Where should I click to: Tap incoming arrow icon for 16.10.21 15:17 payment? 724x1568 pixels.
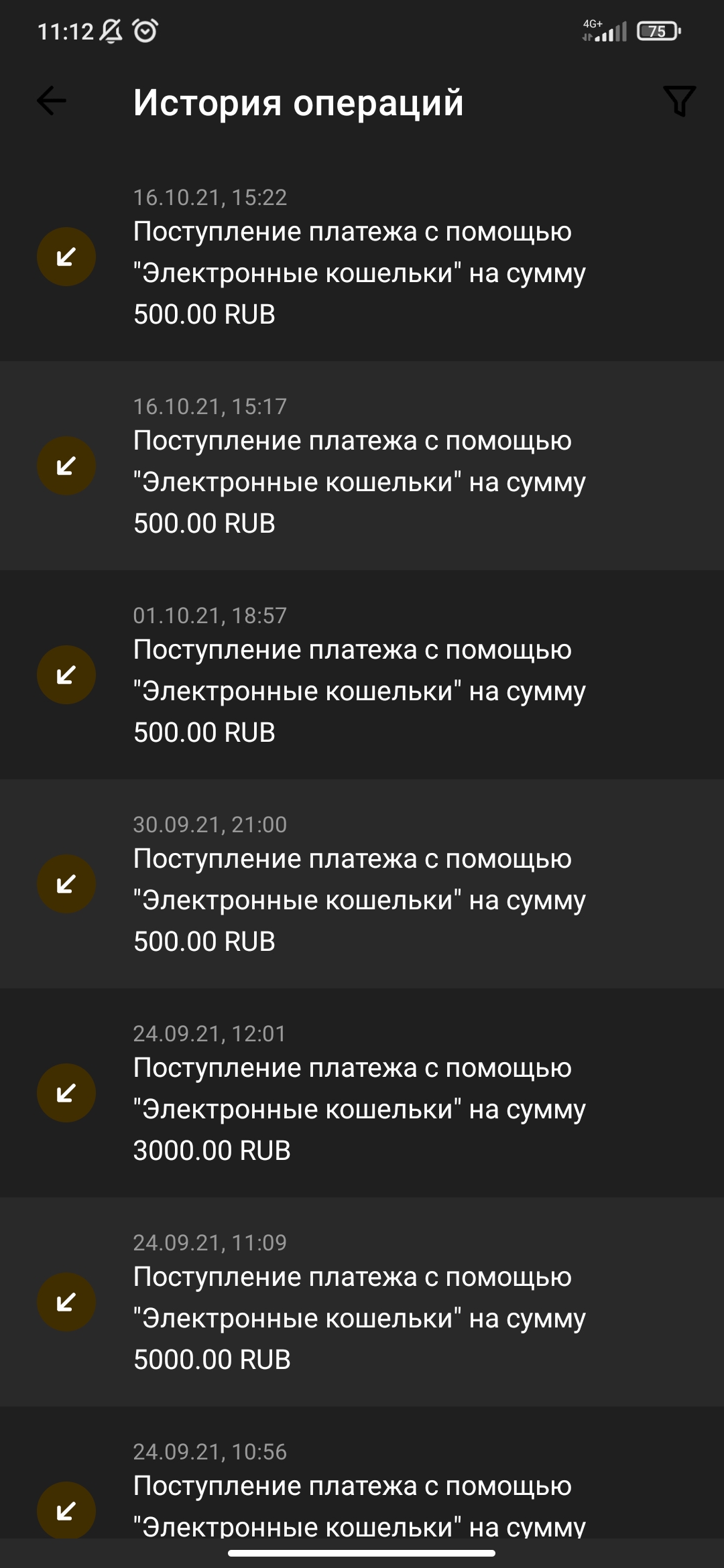click(66, 466)
